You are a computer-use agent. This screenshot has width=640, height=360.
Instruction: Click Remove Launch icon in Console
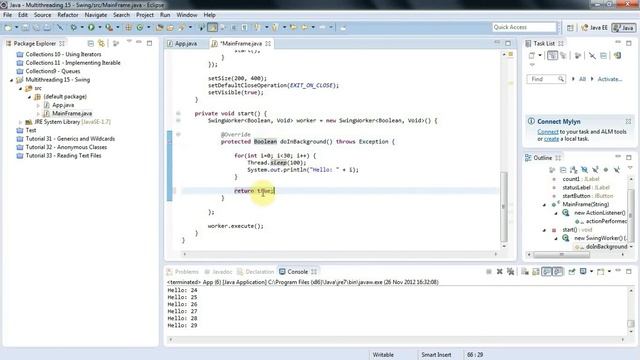[x=500, y=271]
